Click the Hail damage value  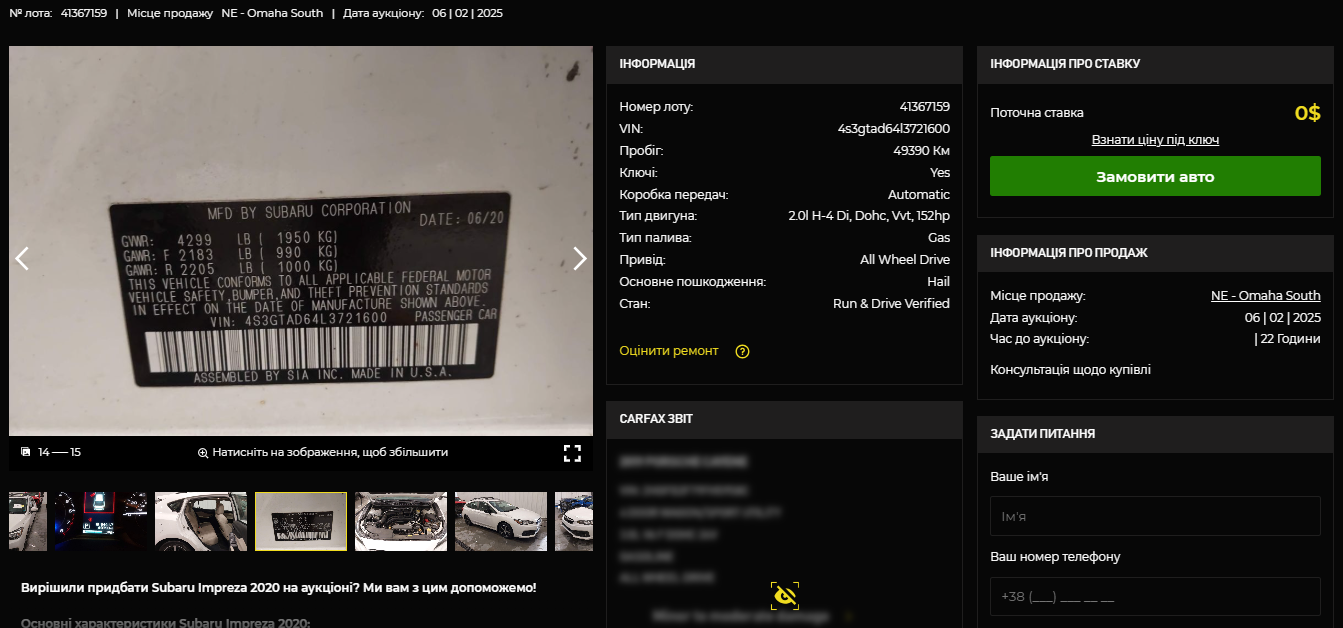tap(938, 282)
